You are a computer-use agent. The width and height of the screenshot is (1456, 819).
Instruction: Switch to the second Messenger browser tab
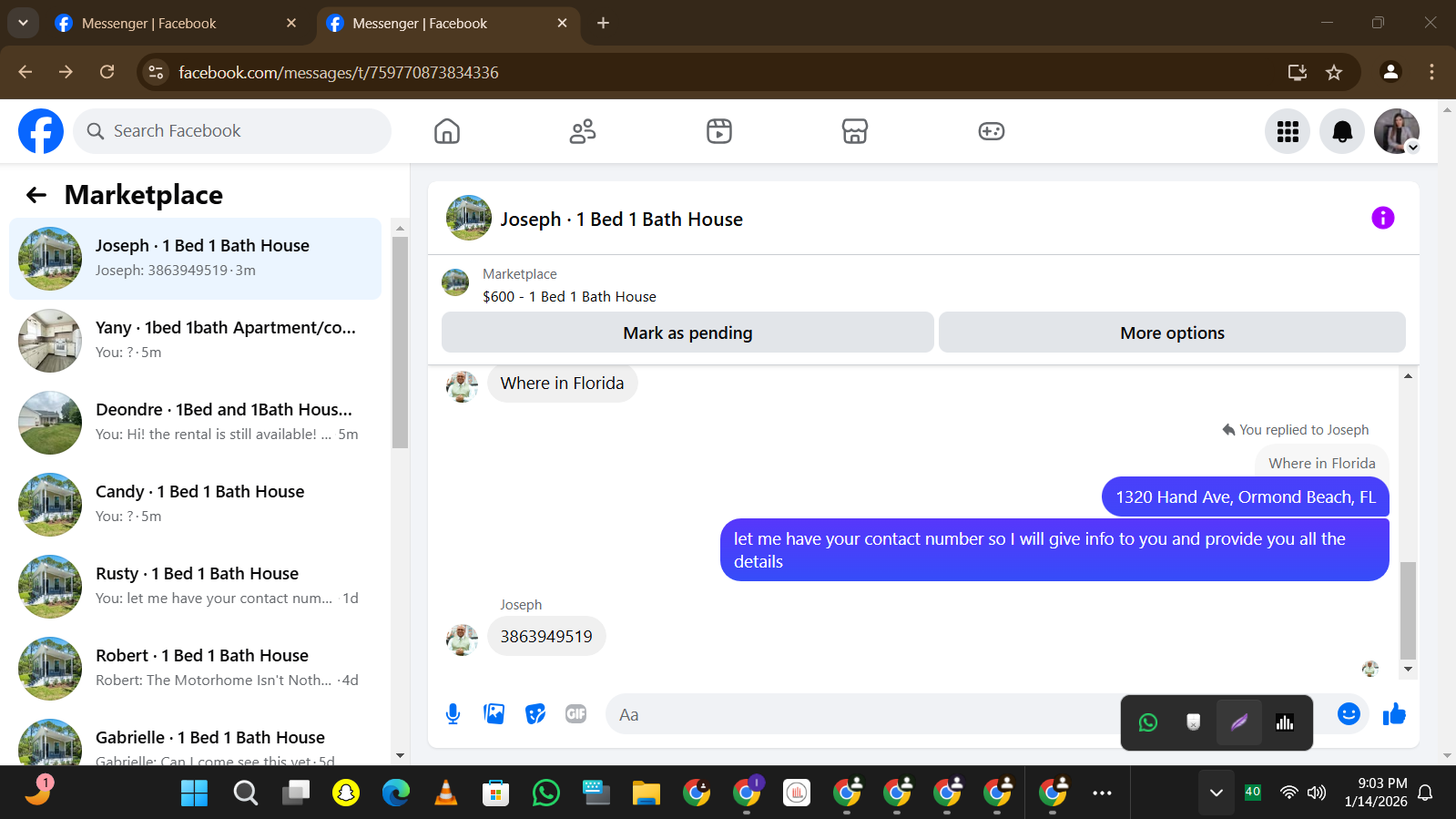446,24
